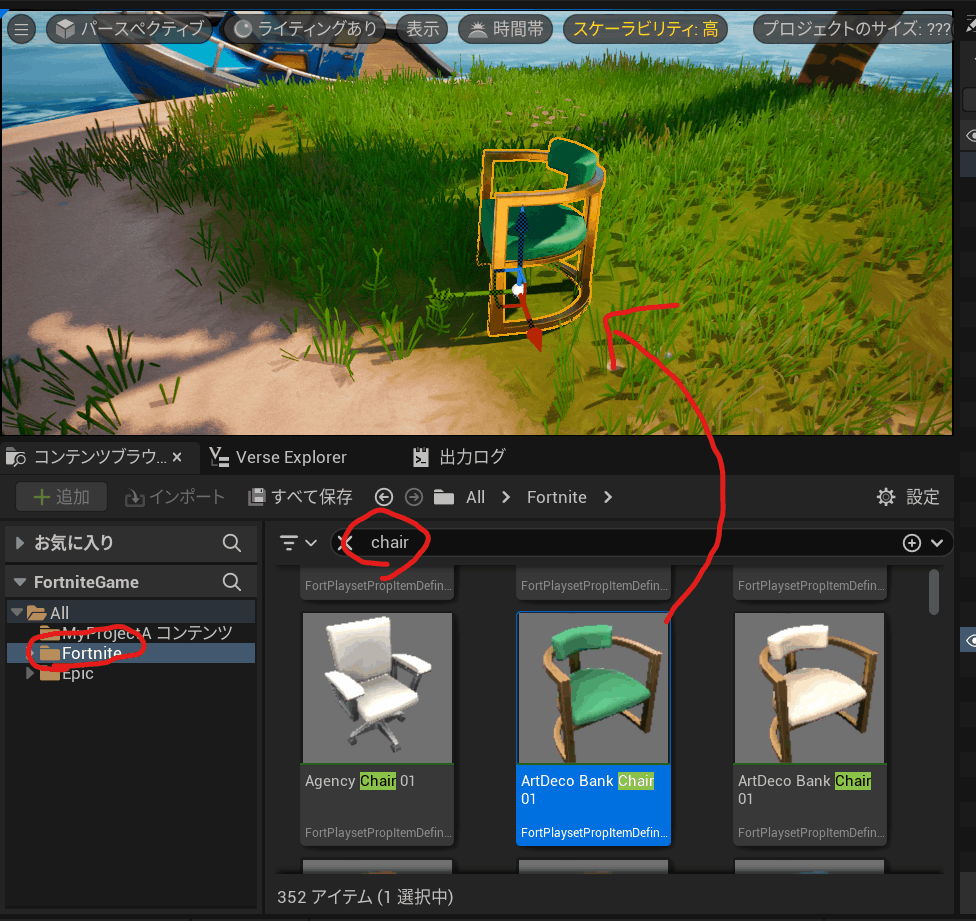Select the Agency Chair 01 asset thumbnail
This screenshot has height=921, width=976.
click(x=377, y=688)
